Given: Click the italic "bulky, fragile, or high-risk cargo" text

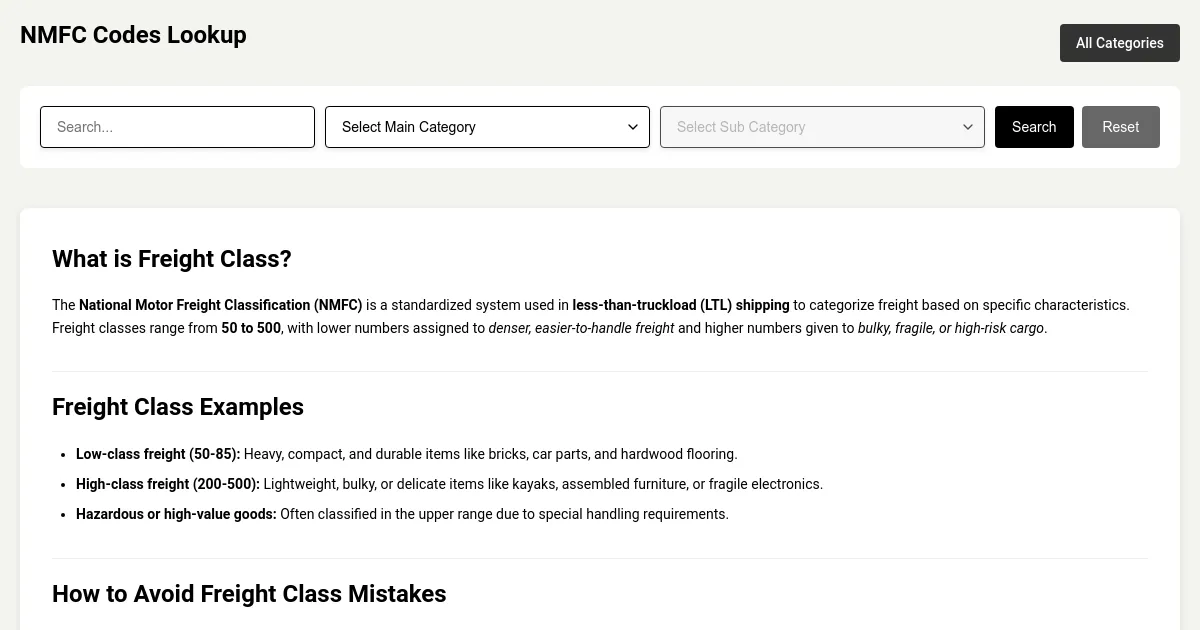Looking at the screenshot, I should [950, 328].
